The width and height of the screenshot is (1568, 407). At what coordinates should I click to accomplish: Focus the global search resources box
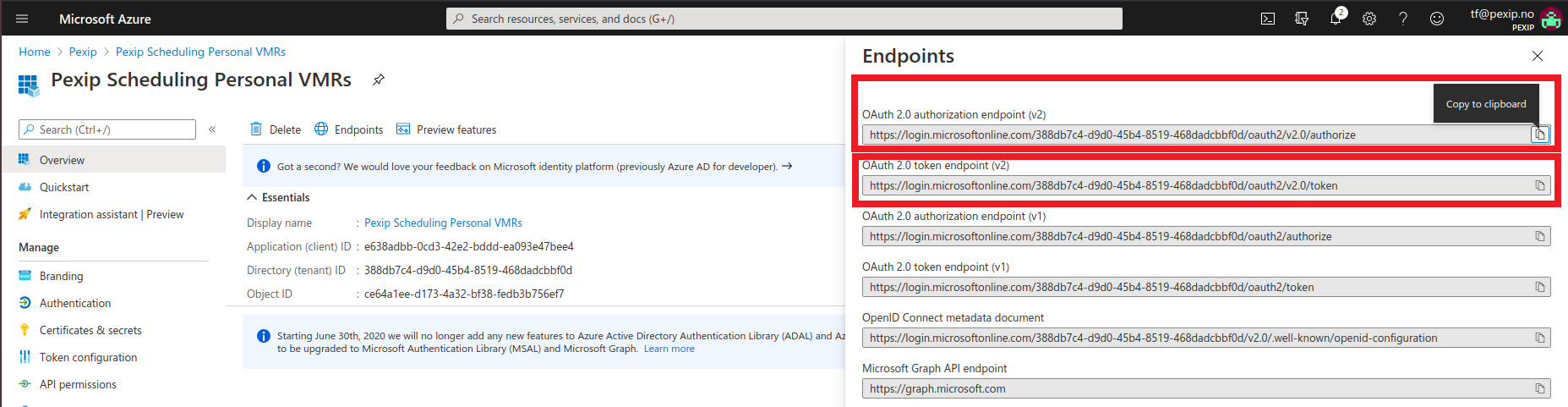pyautogui.click(x=784, y=19)
